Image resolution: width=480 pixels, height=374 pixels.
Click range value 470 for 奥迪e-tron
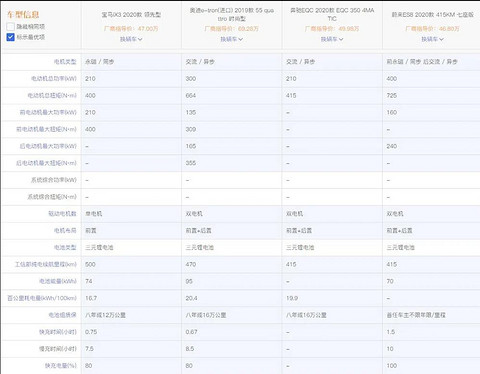pyautogui.click(x=191, y=264)
